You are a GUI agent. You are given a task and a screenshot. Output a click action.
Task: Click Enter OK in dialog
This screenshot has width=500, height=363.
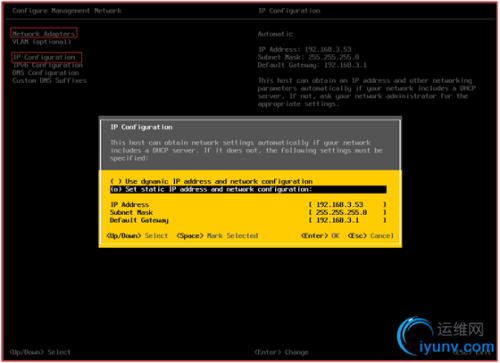click(320, 236)
